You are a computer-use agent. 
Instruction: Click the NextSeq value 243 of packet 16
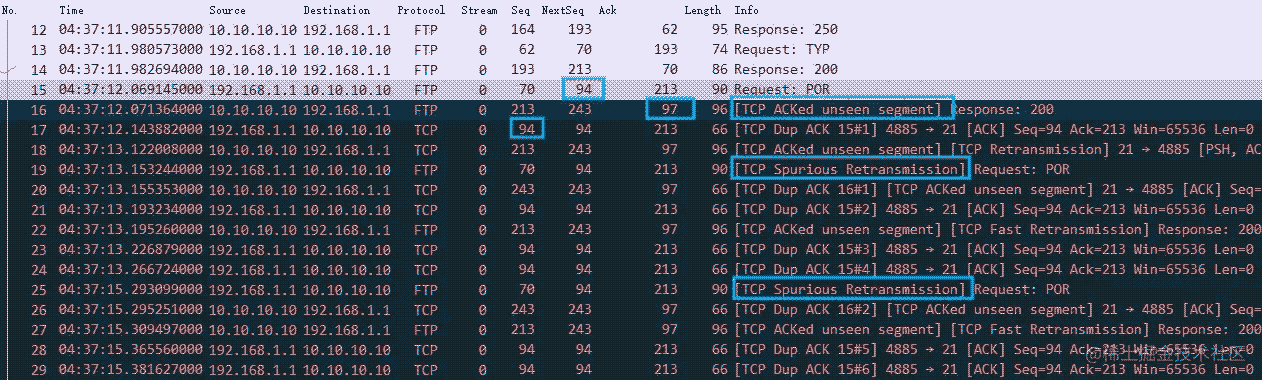coord(579,110)
